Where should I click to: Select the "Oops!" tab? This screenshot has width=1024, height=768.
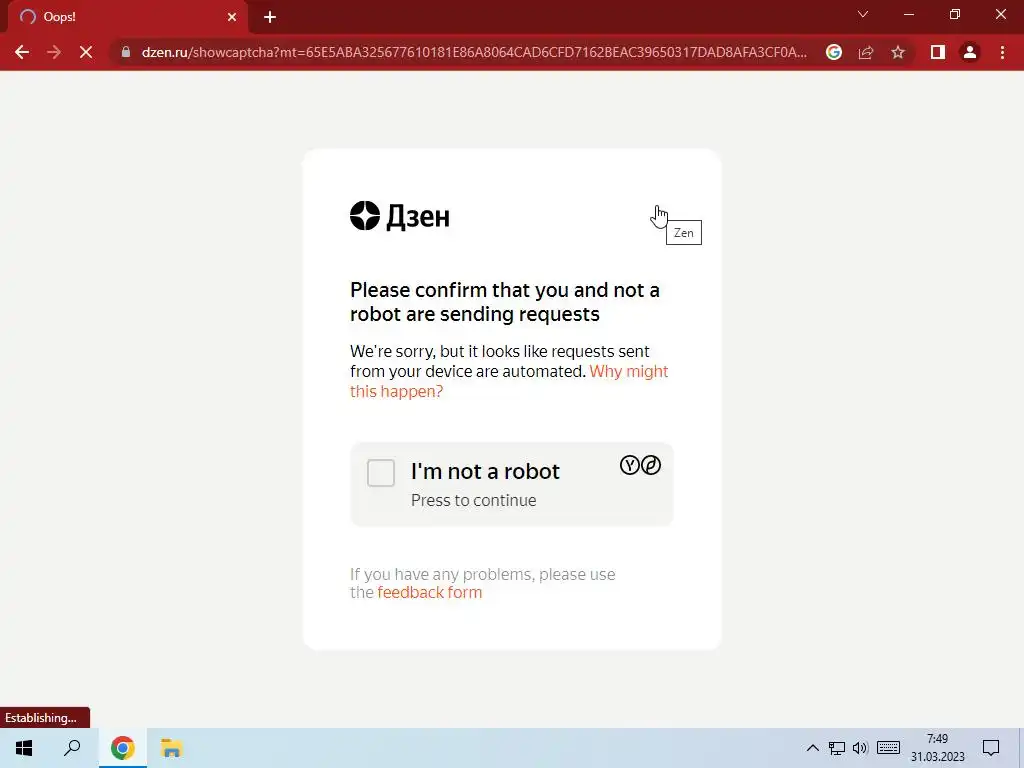coord(127,17)
